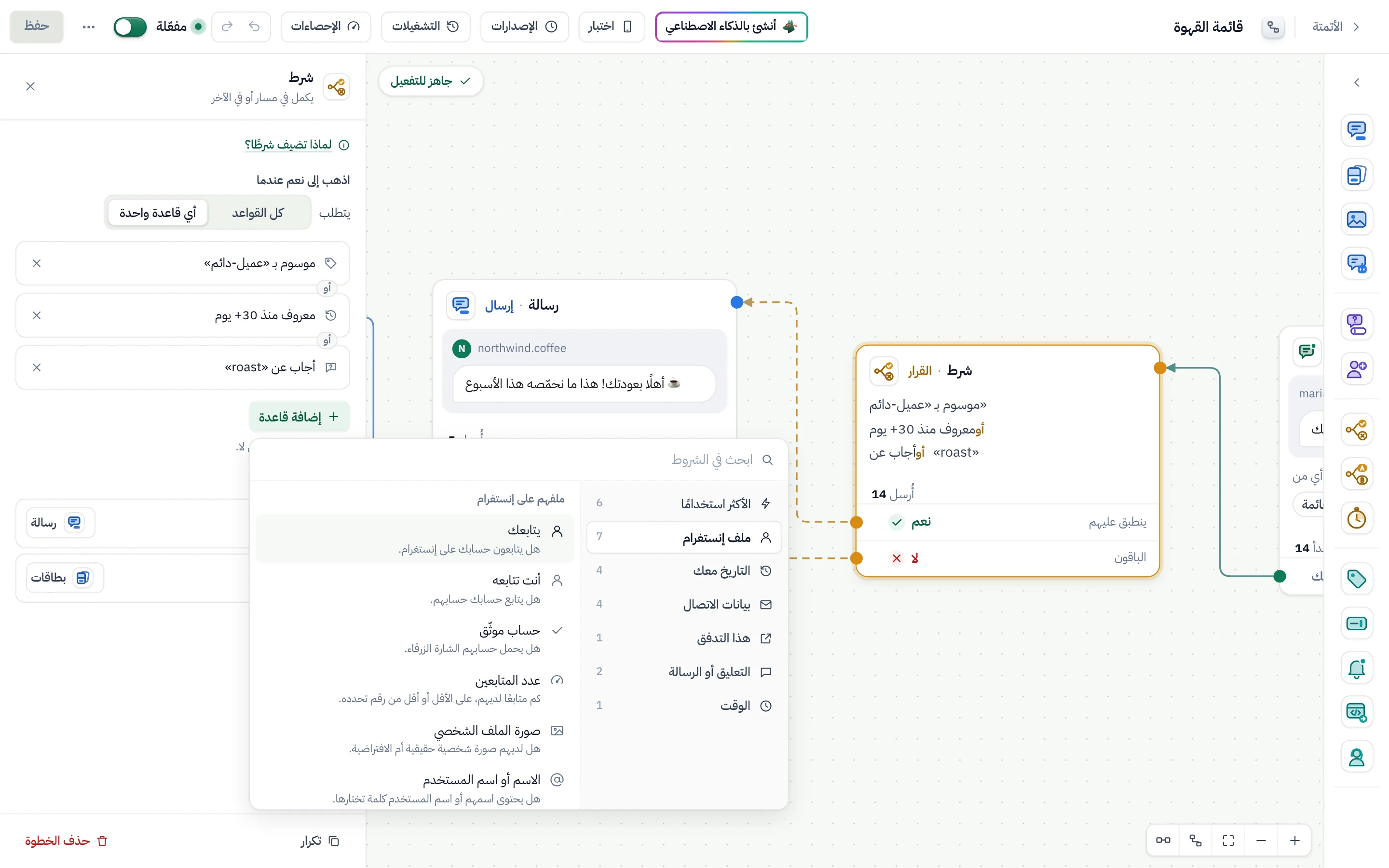Viewport: 1389px width, 868px height.
Task: Add a webhook code step
Action: [1356, 712]
